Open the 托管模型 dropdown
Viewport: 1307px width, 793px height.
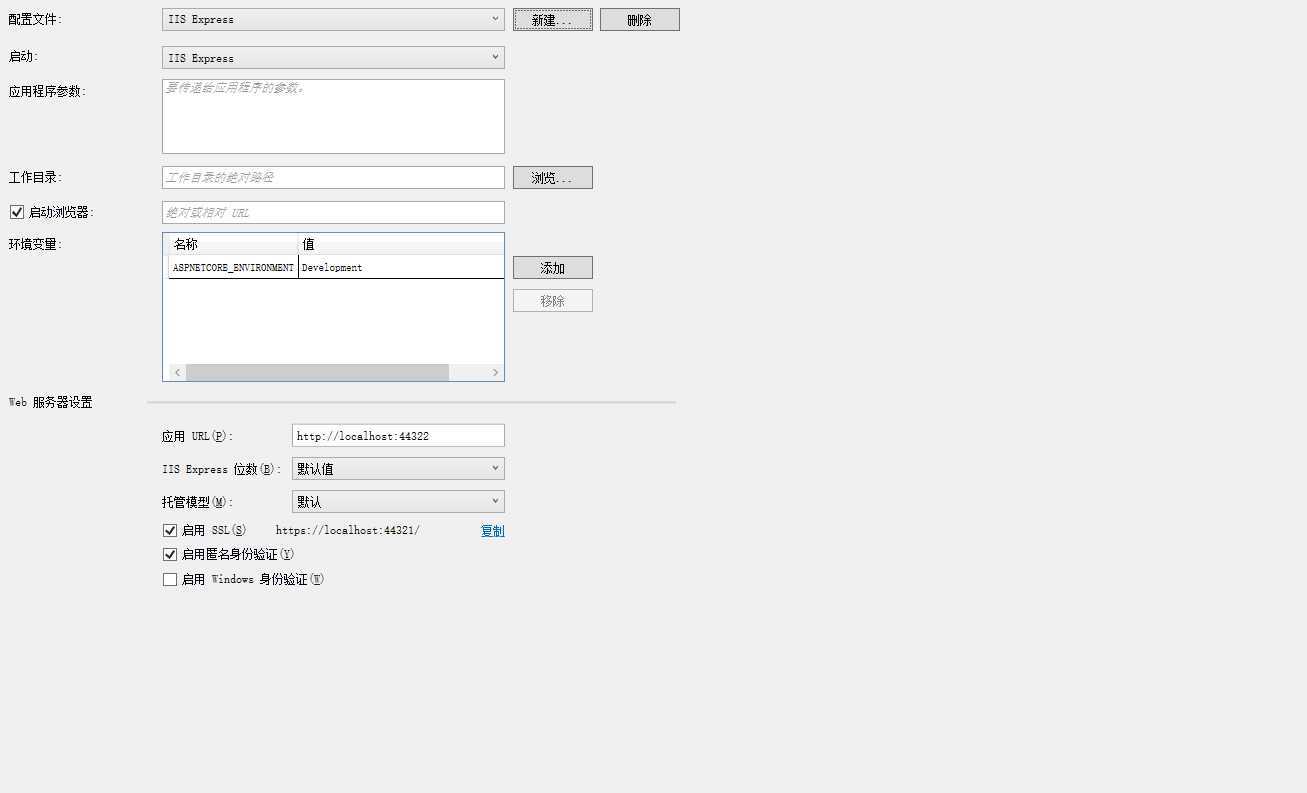pyautogui.click(x=398, y=502)
